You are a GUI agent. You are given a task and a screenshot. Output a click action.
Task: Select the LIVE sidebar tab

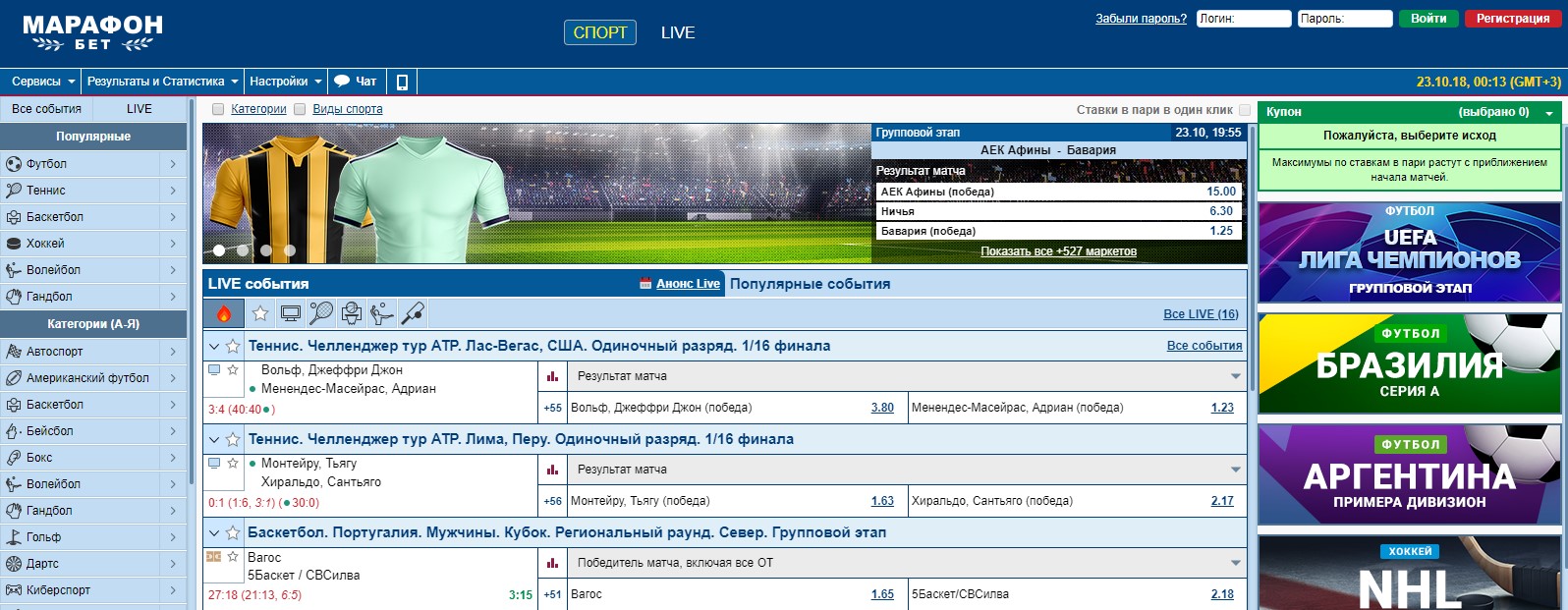[x=140, y=109]
